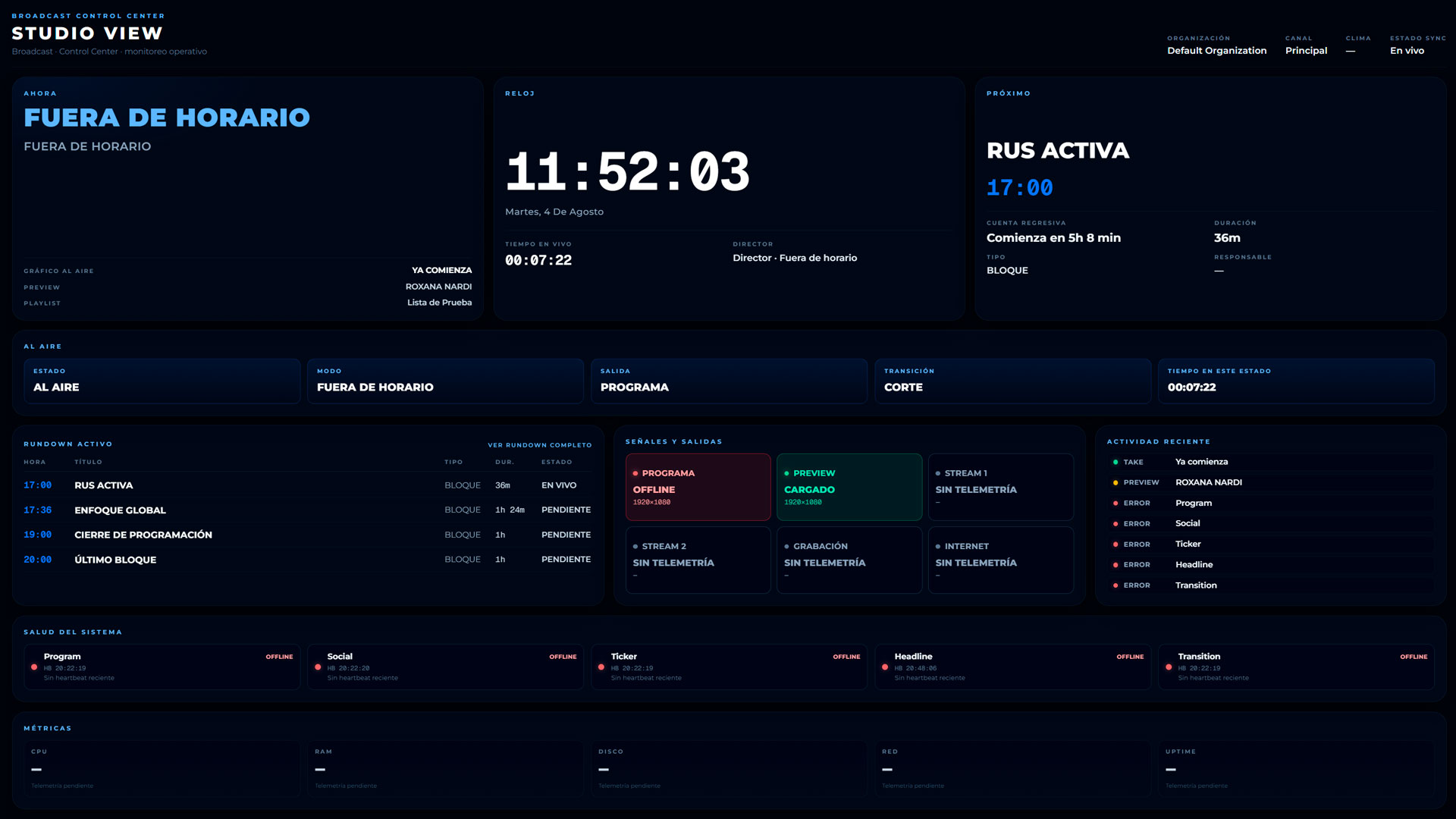Select the ÚLTIMO BLOQUE rundown row
Image resolution: width=1456 pixels, height=819 pixels.
click(307, 560)
